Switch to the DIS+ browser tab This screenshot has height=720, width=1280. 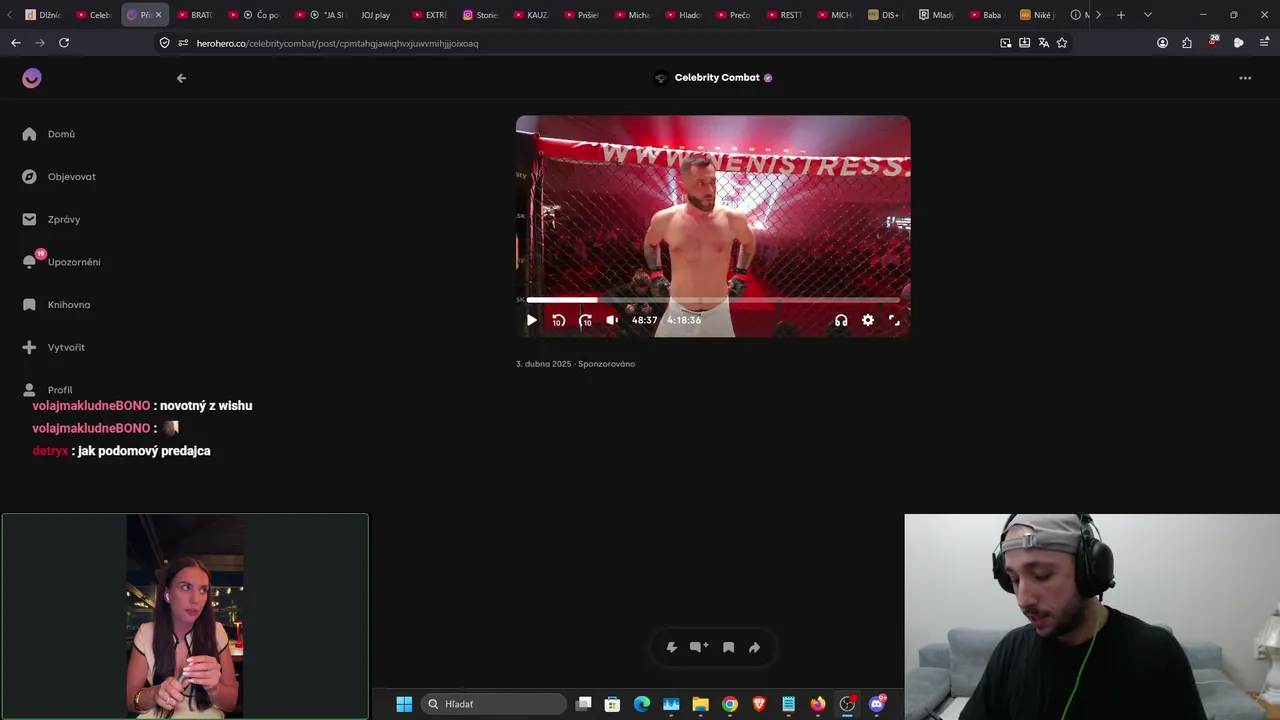click(884, 15)
